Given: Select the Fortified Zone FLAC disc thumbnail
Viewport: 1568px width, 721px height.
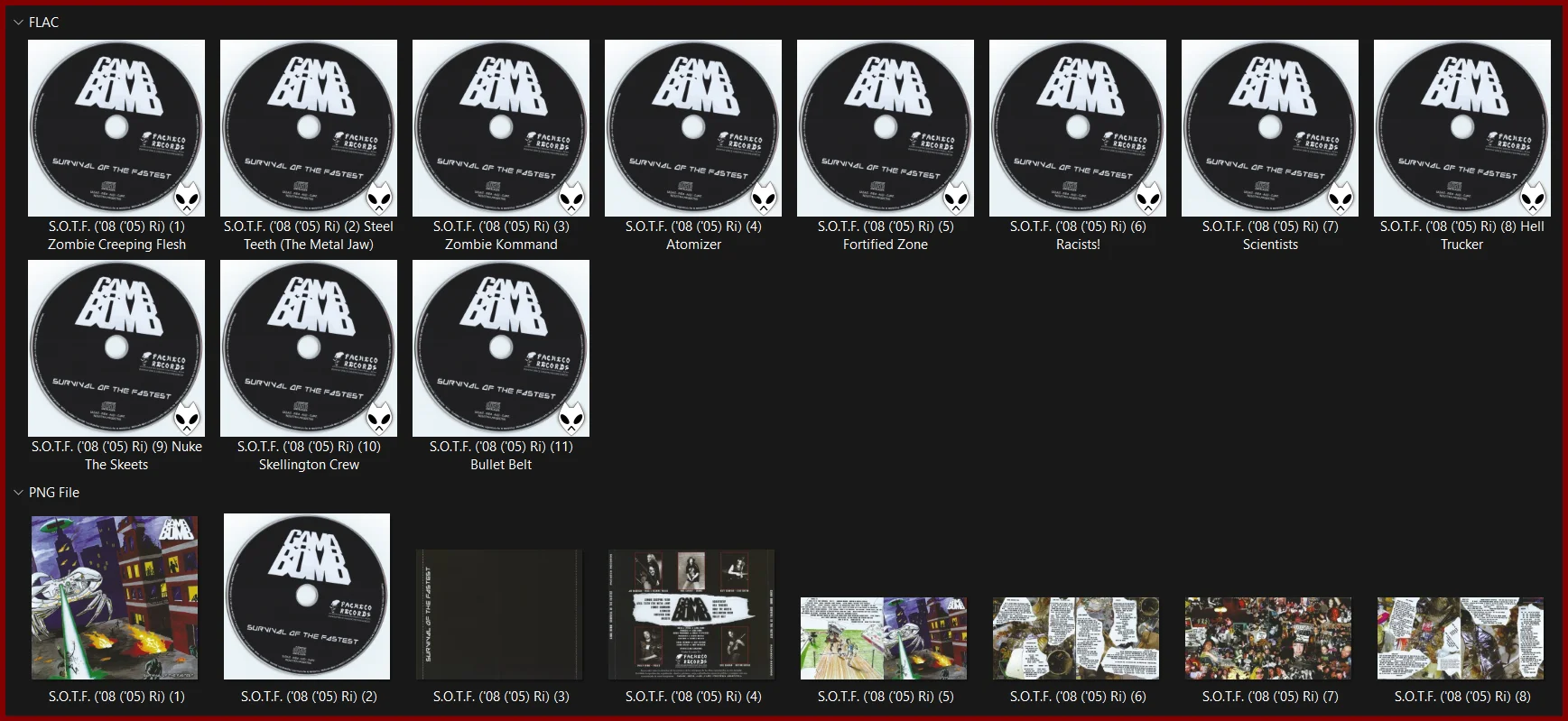Looking at the screenshot, I should [x=886, y=128].
